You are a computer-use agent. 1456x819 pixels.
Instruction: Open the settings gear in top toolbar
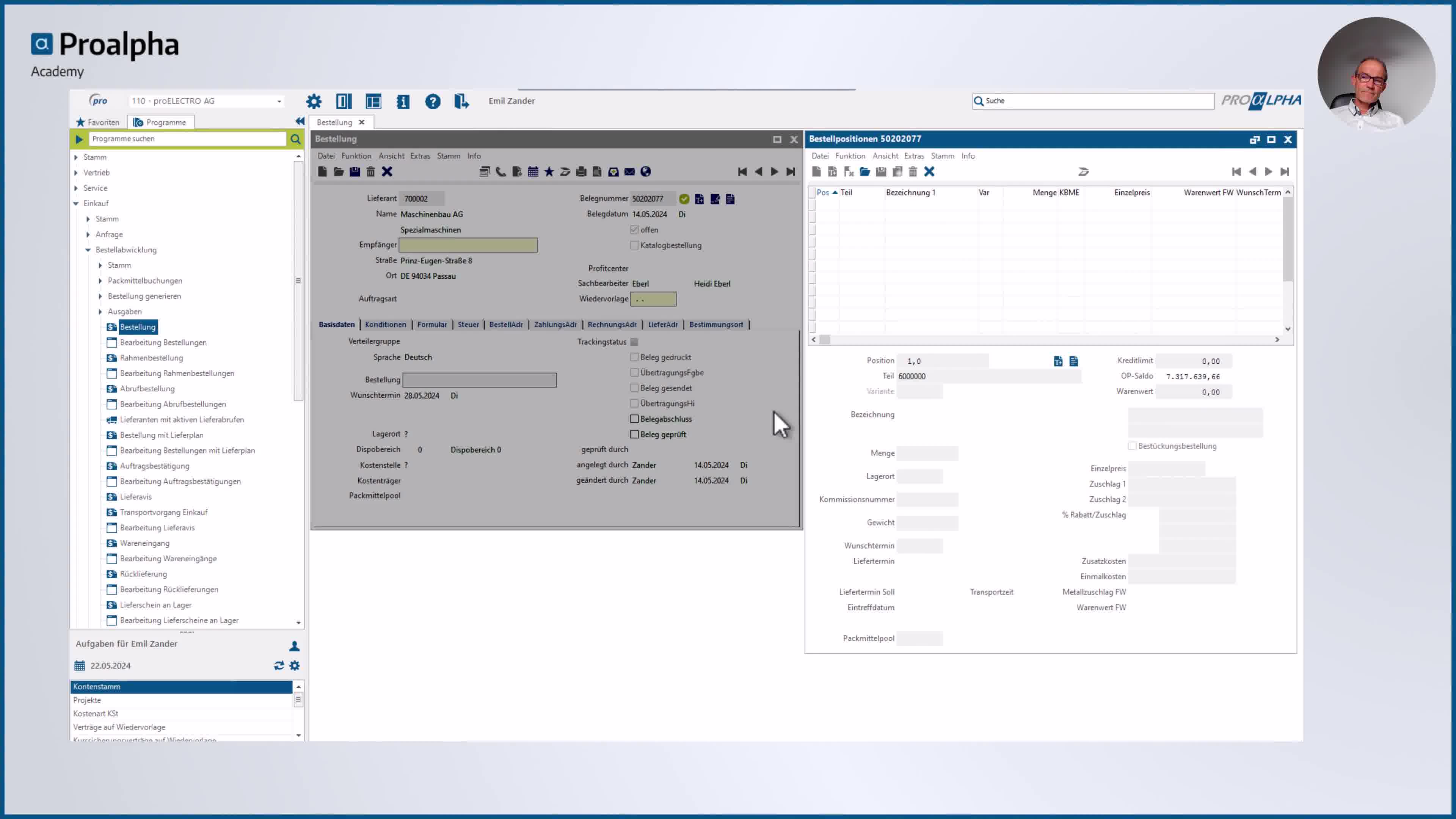pyautogui.click(x=314, y=101)
